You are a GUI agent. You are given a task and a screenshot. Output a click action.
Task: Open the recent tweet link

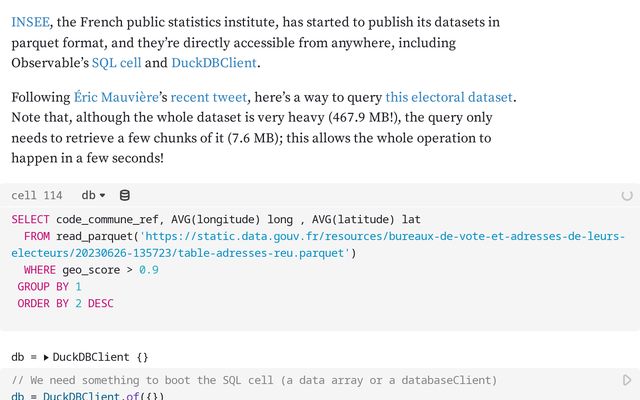(209, 97)
